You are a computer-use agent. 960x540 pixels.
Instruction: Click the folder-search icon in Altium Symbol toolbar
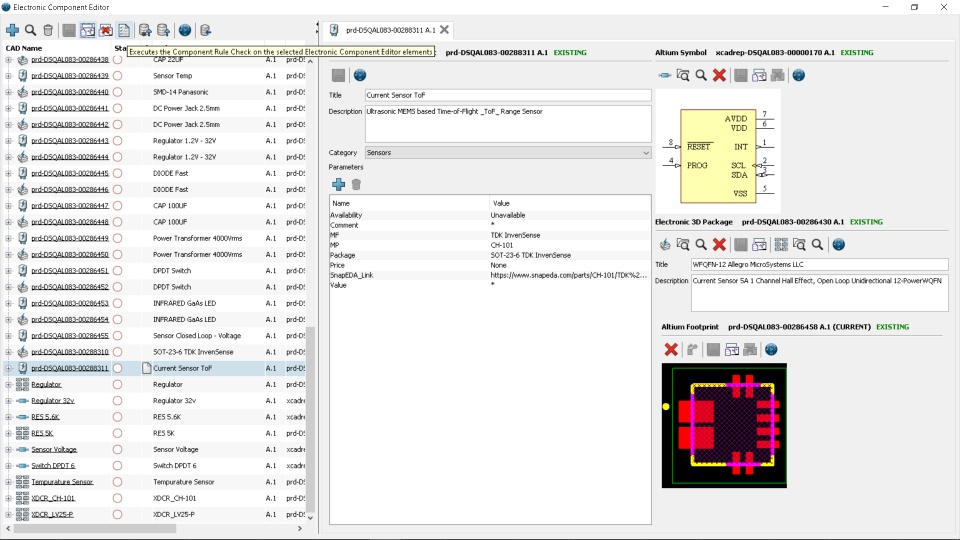tap(683, 75)
